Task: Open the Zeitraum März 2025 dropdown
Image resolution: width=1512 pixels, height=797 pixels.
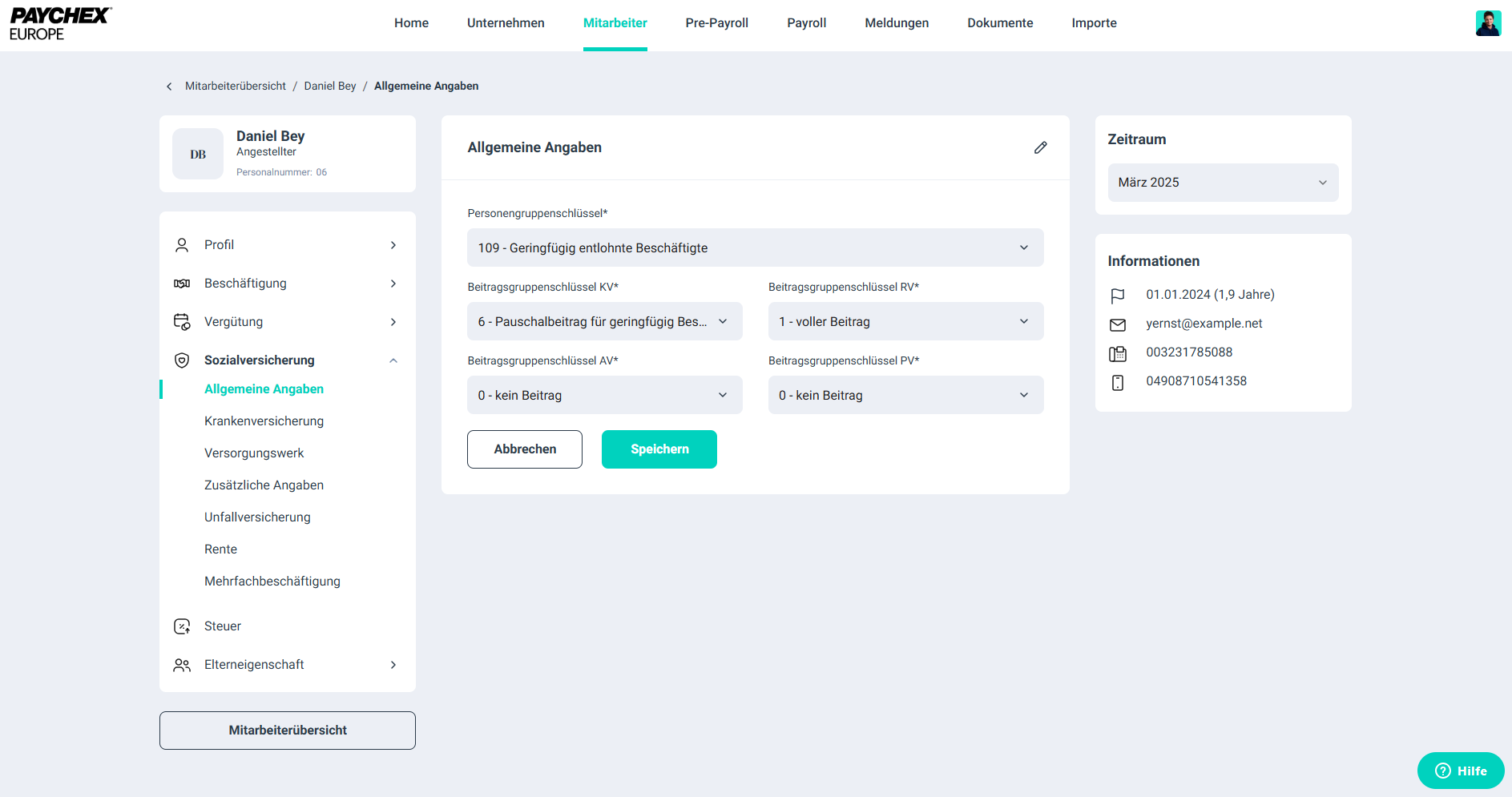Action: (1222, 183)
